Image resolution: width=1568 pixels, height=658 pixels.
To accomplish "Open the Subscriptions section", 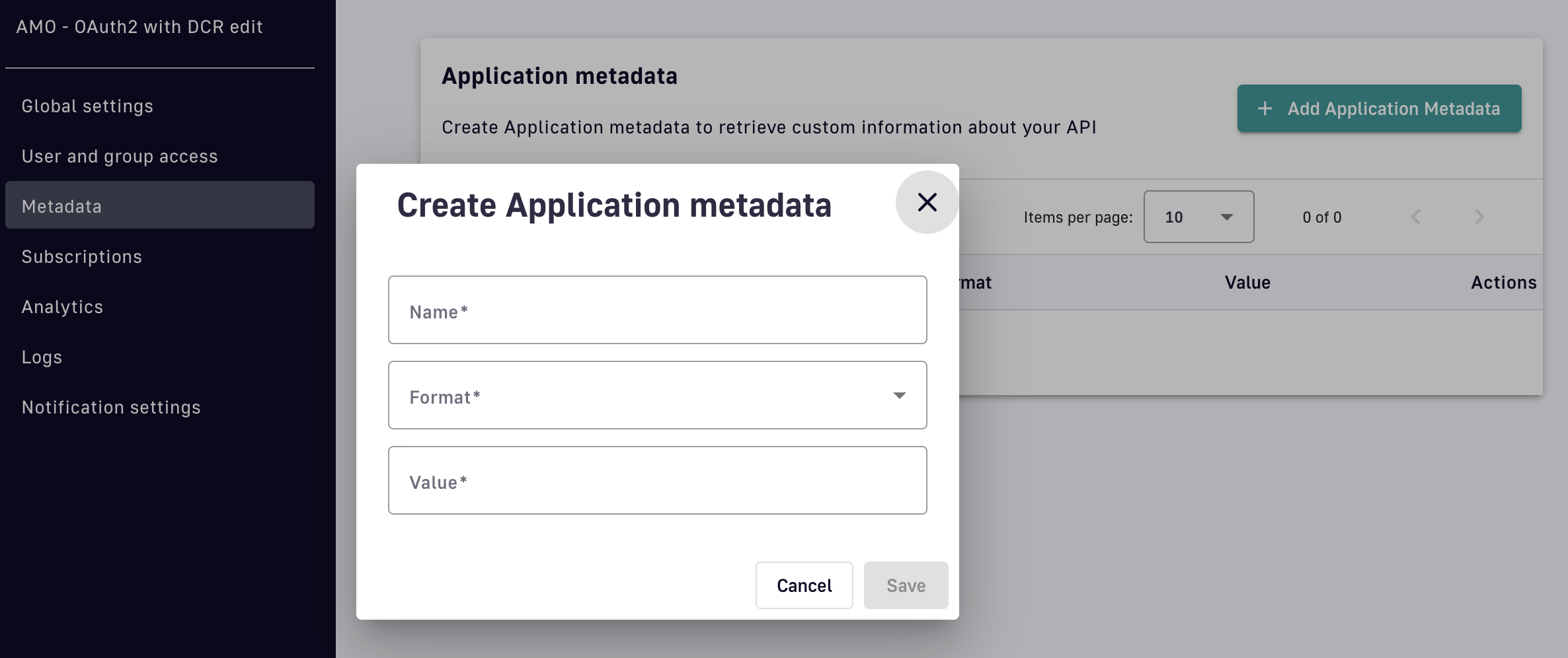I will coord(82,257).
